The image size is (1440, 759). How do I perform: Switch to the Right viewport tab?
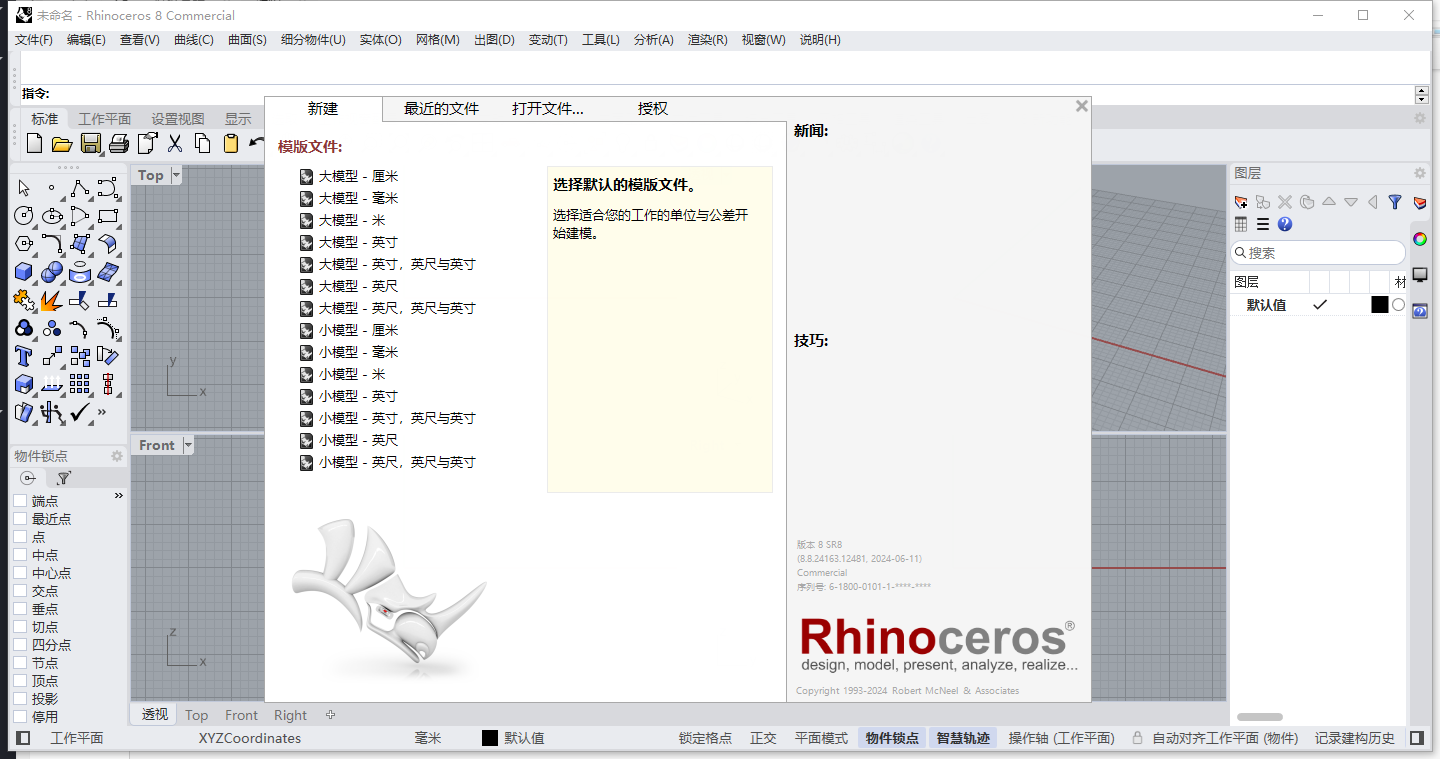point(290,715)
